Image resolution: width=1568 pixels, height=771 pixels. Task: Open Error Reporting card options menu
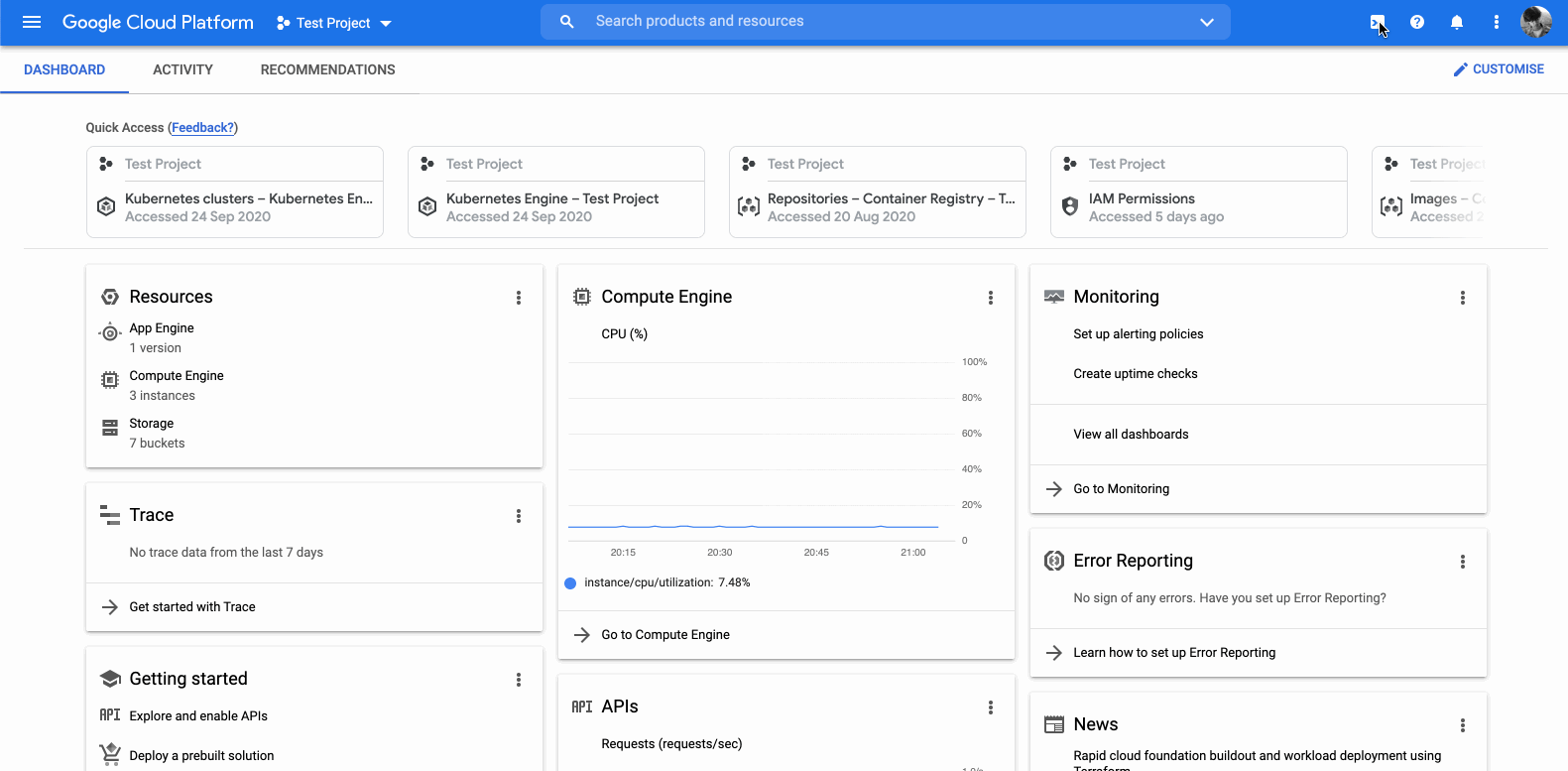[1462, 562]
